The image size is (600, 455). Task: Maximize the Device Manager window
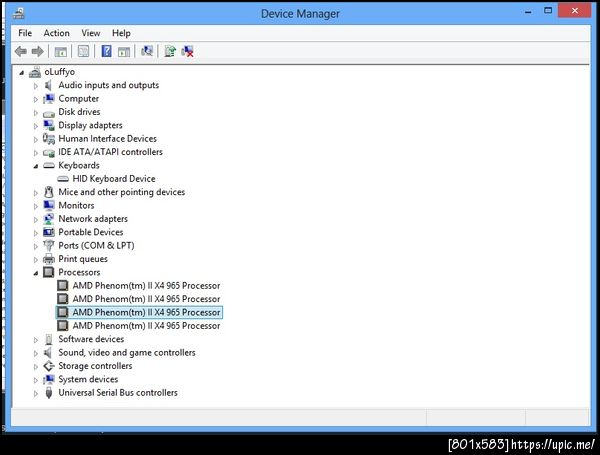[548, 11]
